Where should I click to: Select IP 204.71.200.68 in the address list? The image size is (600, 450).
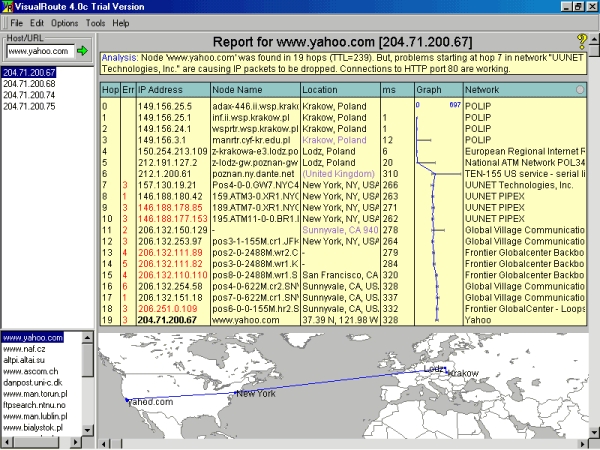click(x=29, y=84)
